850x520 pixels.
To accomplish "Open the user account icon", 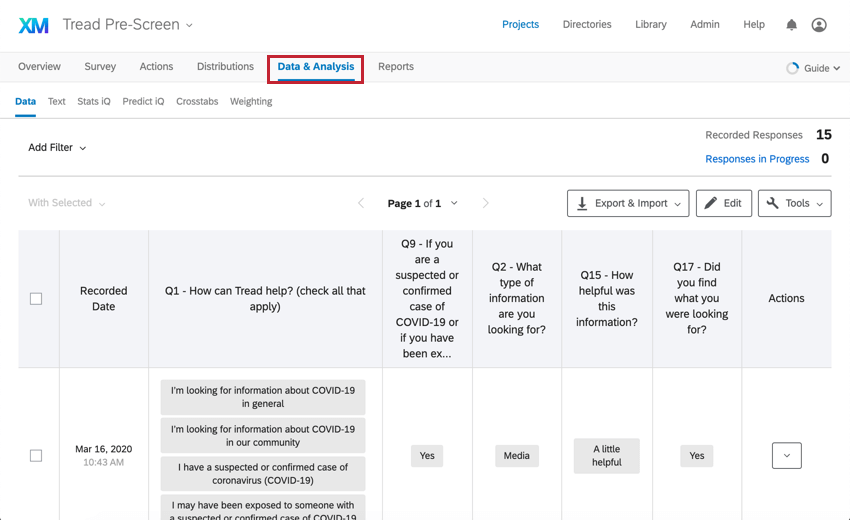I will (819, 24).
